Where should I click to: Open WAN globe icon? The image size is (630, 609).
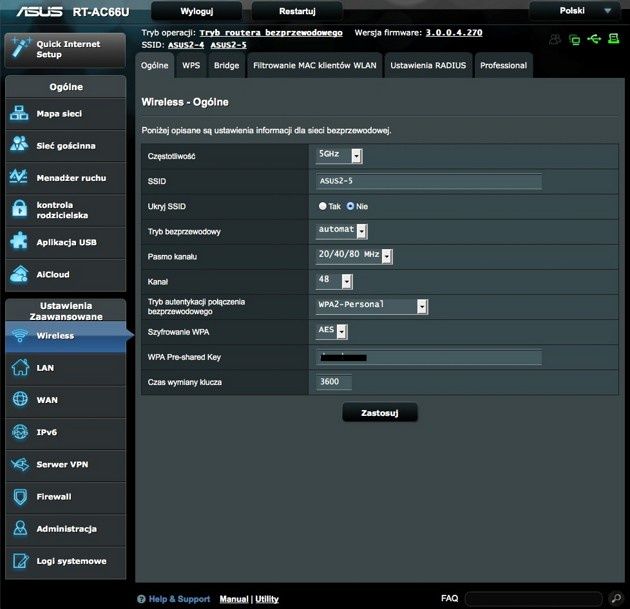20,399
